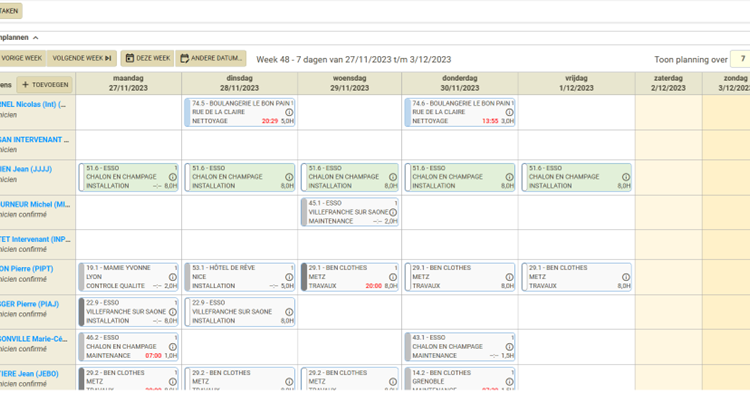The image size is (750, 394).
Task: Click the red 20:29 time on Boulangerie 74.5
Action: [270, 121]
